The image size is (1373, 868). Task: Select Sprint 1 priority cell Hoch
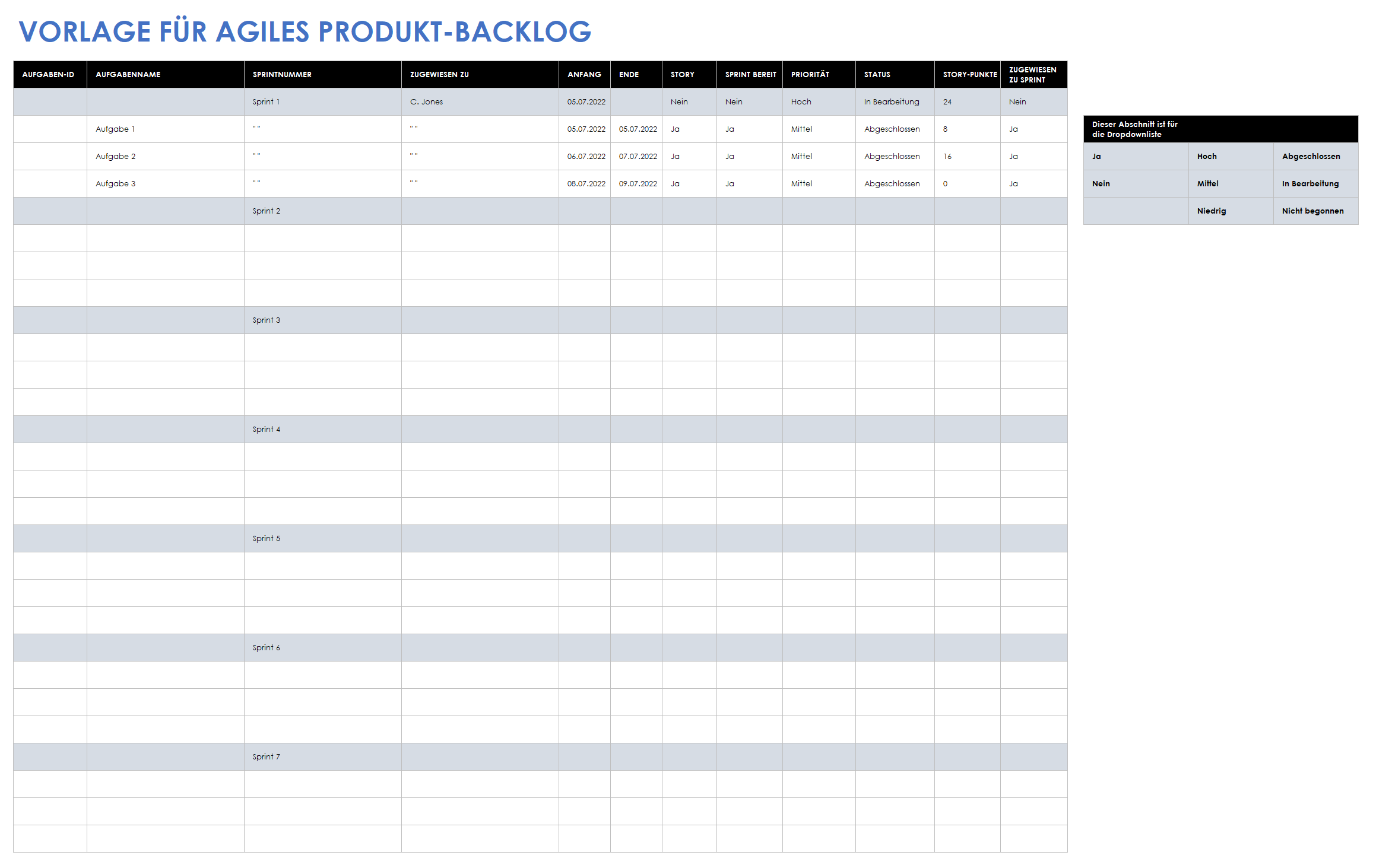pos(819,101)
